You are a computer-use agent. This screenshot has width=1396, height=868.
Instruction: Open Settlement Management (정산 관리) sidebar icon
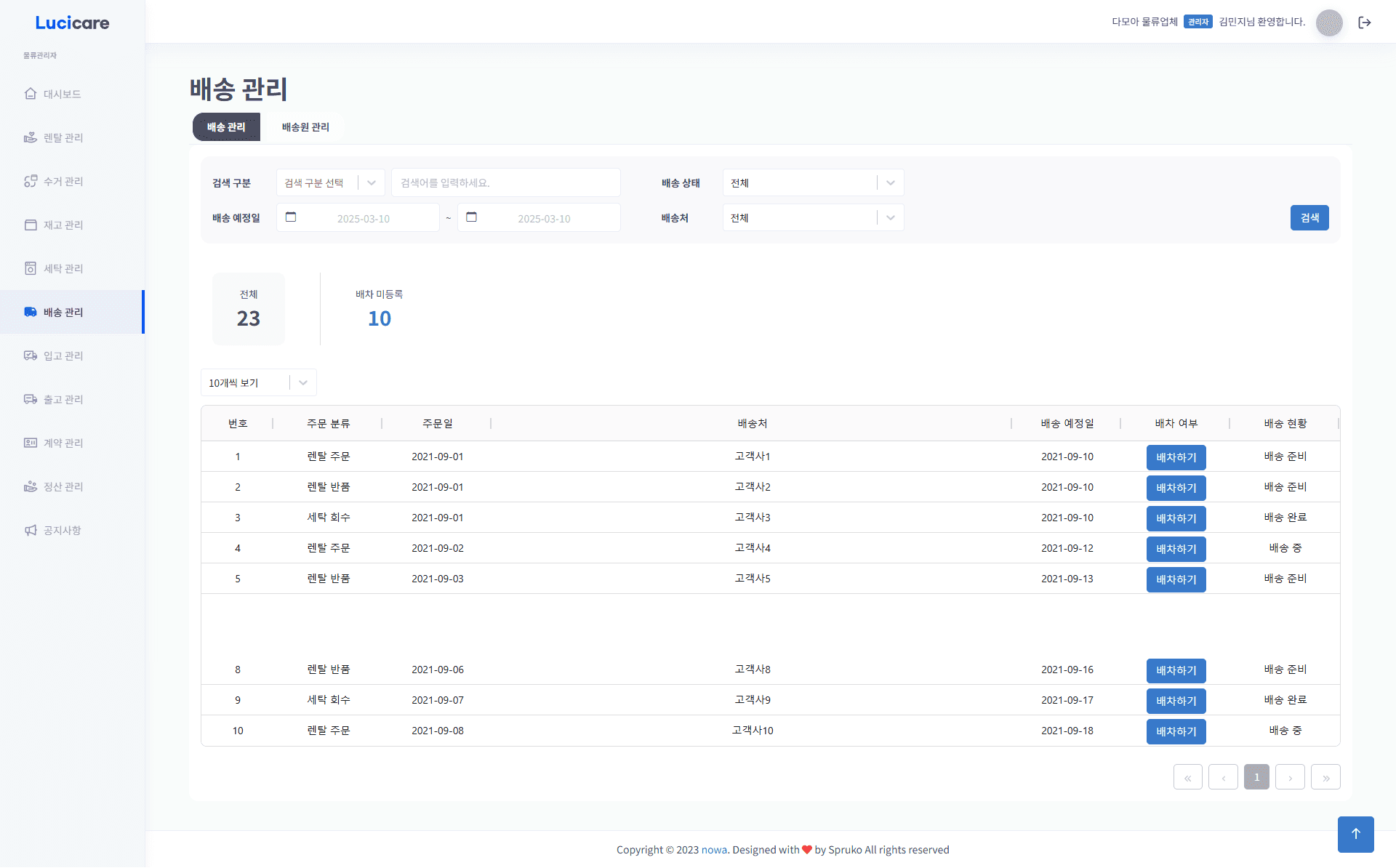(x=31, y=486)
